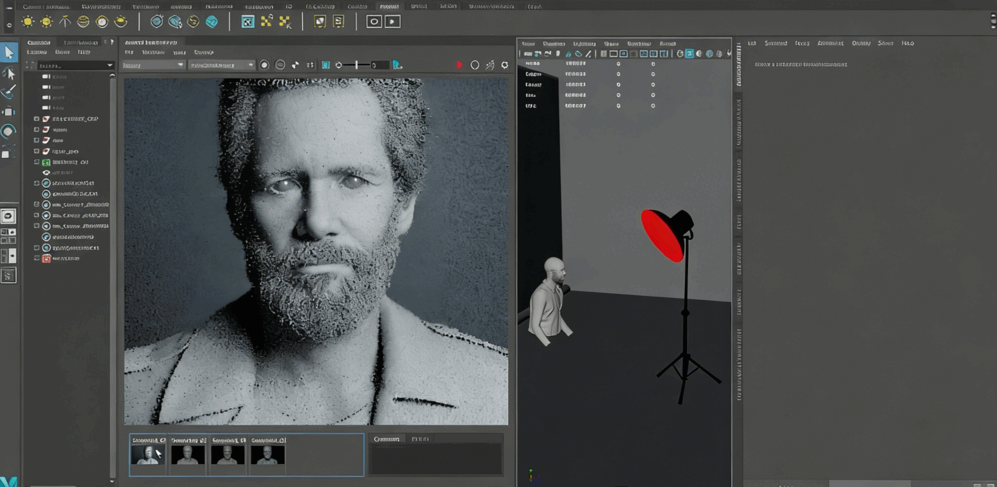Select the second tab beside the snapshot strip
Viewport: 997px width, 487px height.
click(420, 439)
